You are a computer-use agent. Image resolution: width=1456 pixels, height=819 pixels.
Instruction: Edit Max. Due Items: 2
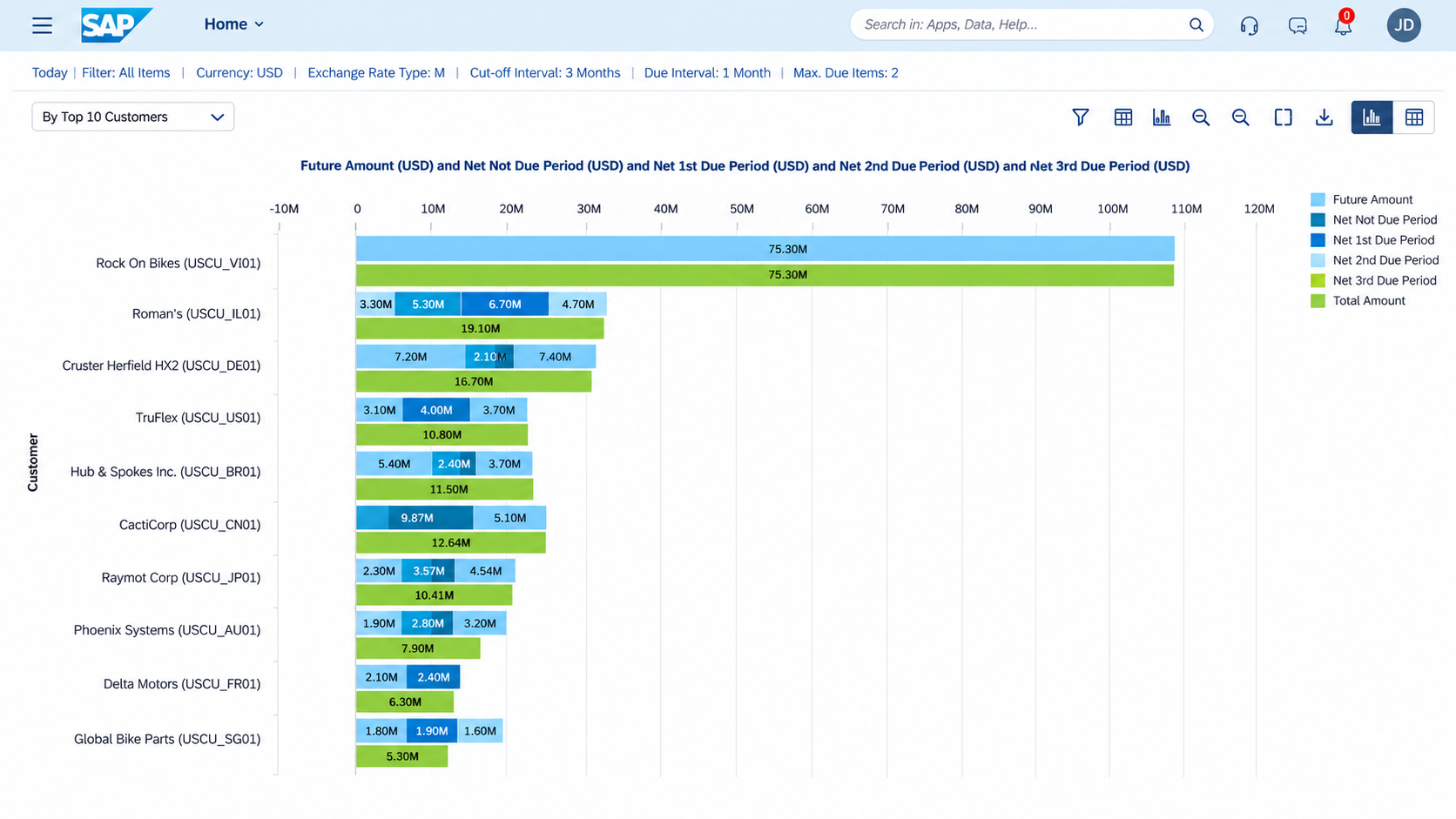[x=846, y=73]
